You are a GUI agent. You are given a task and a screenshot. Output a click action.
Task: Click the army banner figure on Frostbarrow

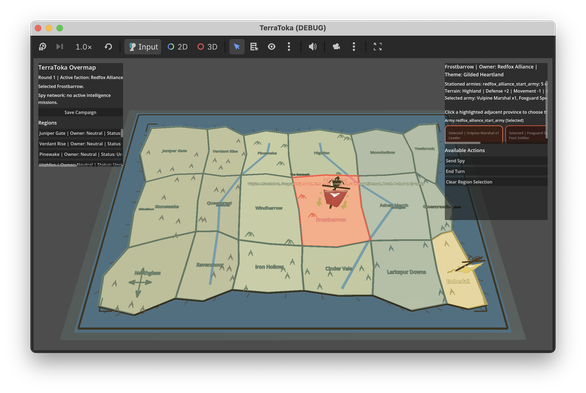click(x=335, y=192)
